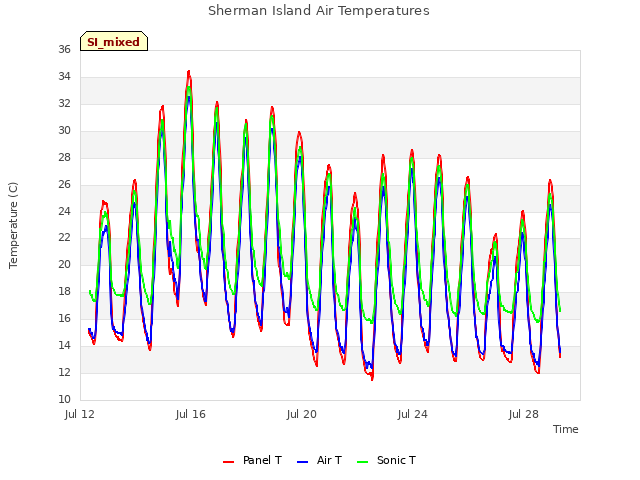Click the Time axis label

point(566,429)
